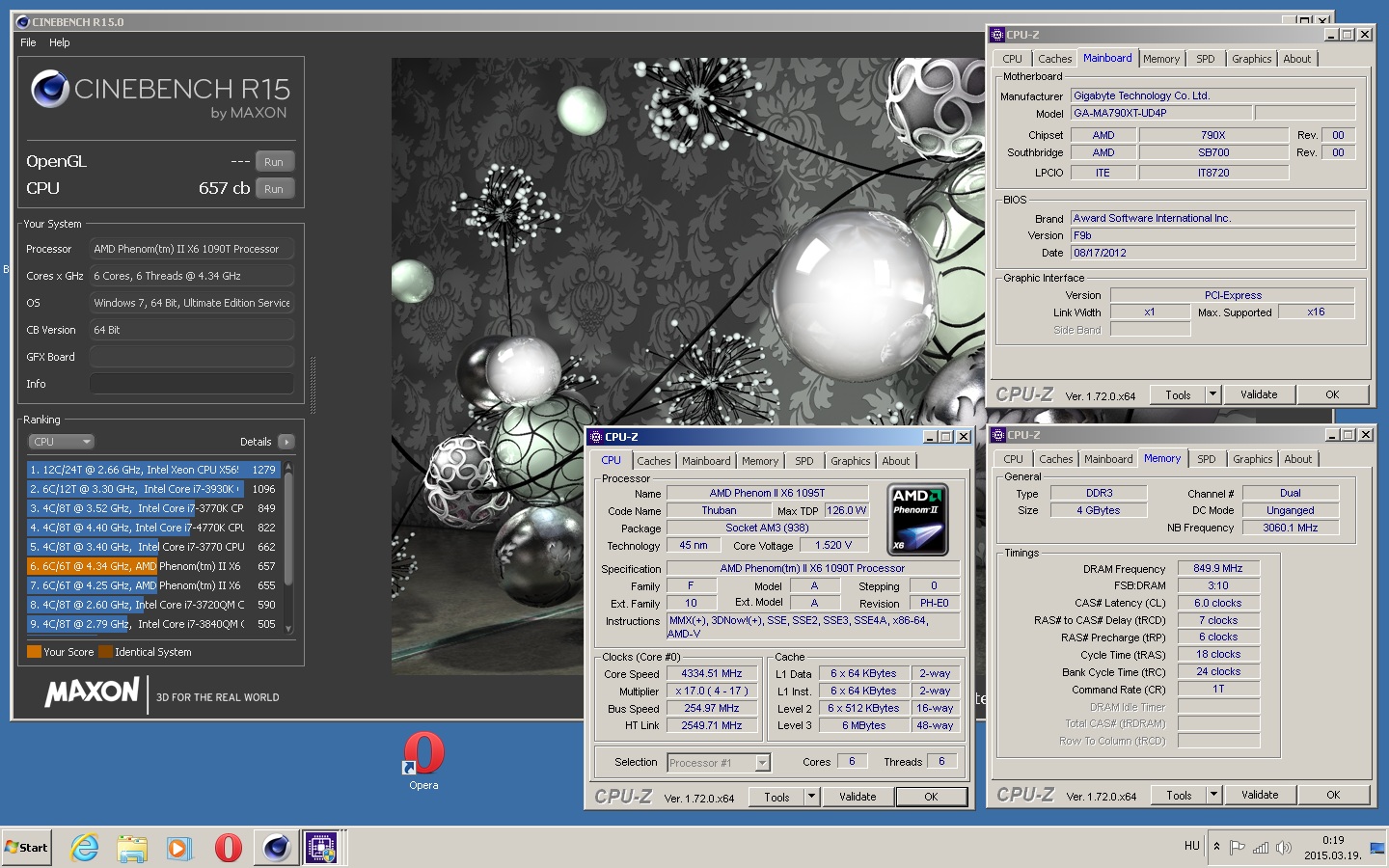Click the Cinebench title bar icon
Image resolution: width=1389 pixels, height=868 pixels.
click(23, 21)
